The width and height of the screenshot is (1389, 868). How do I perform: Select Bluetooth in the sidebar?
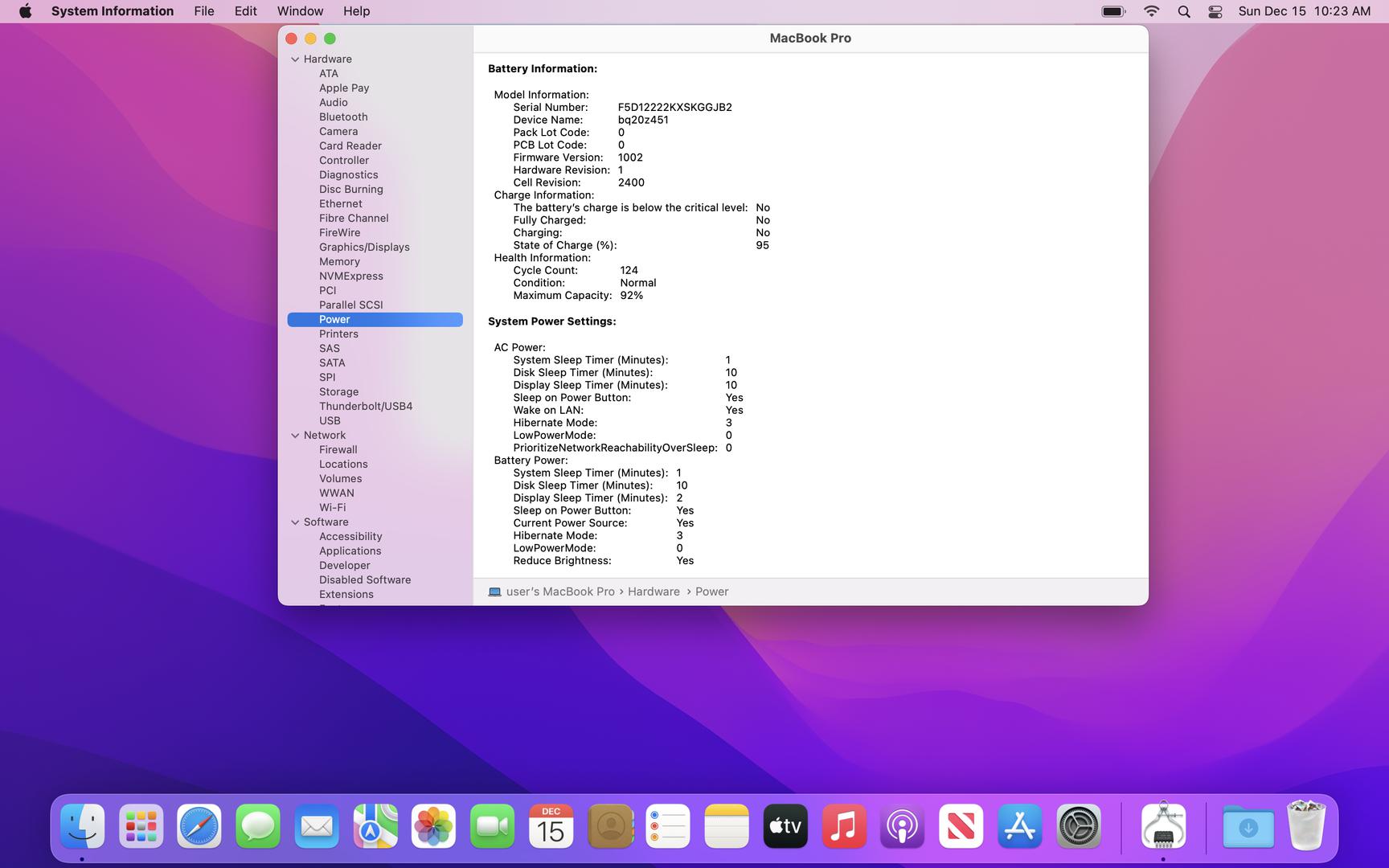tap(343, 117)
